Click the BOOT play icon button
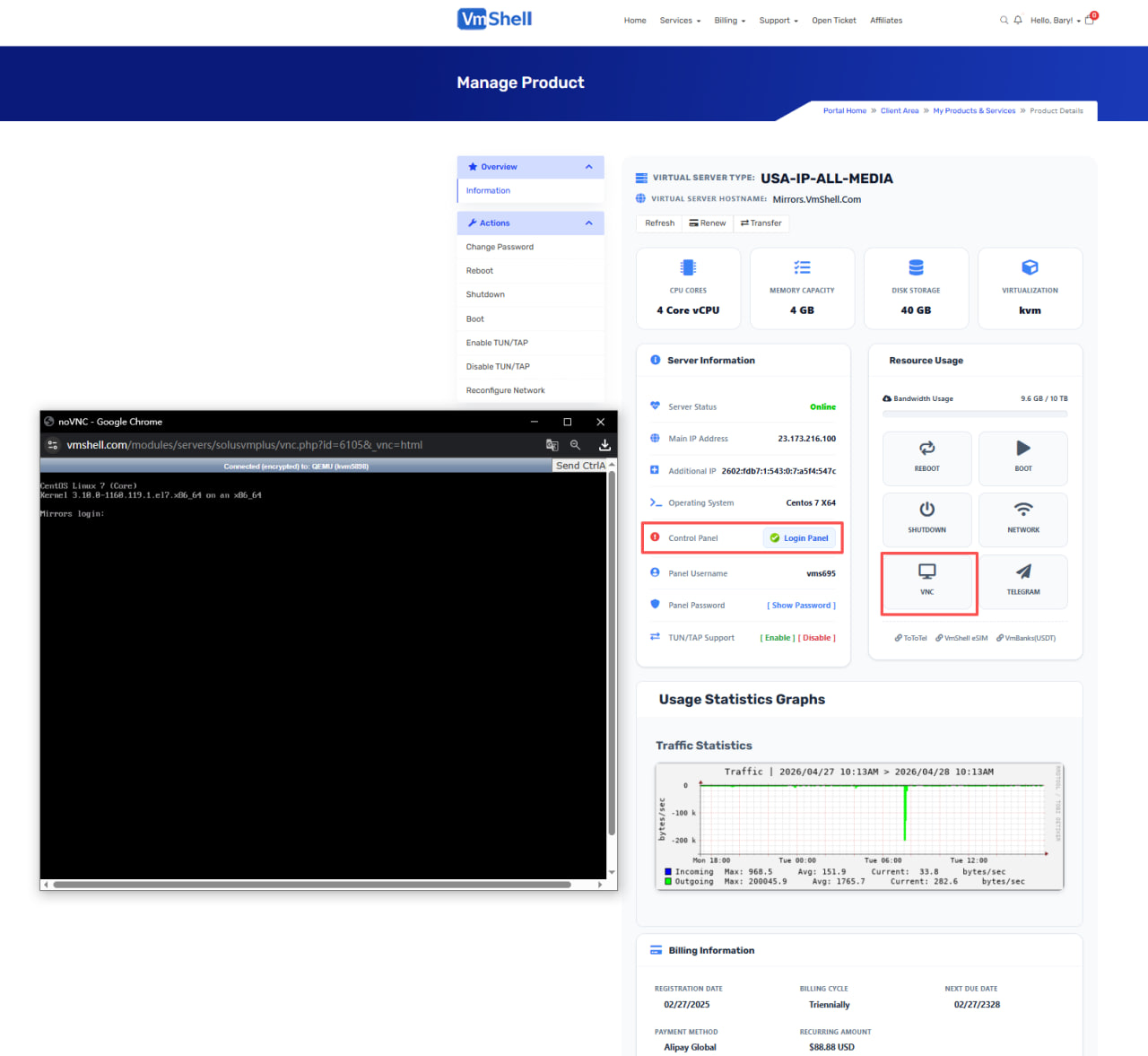 1023,458
